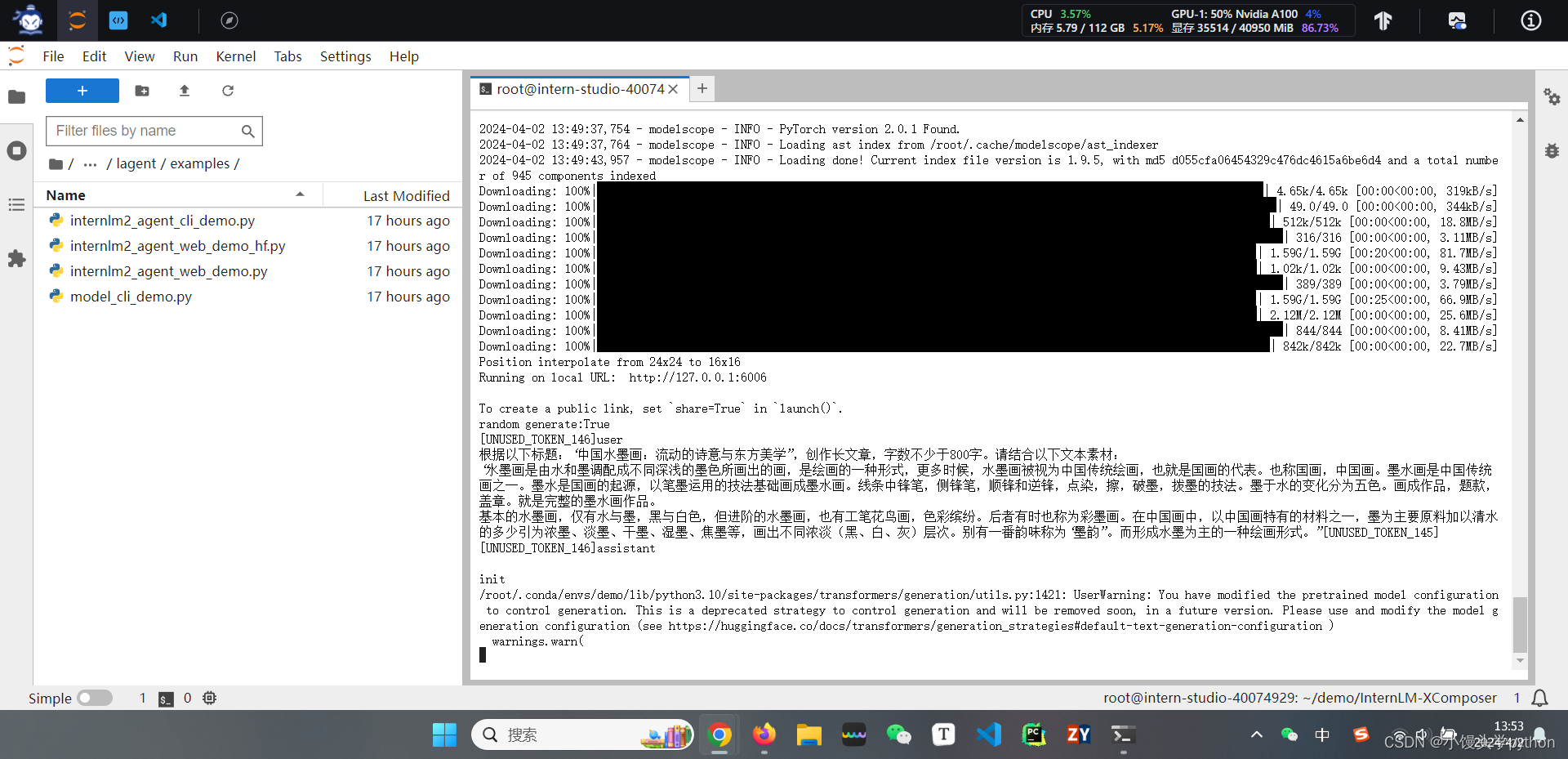
Task: Open Google Chrome from the taskbar
Action: [719, 734]
